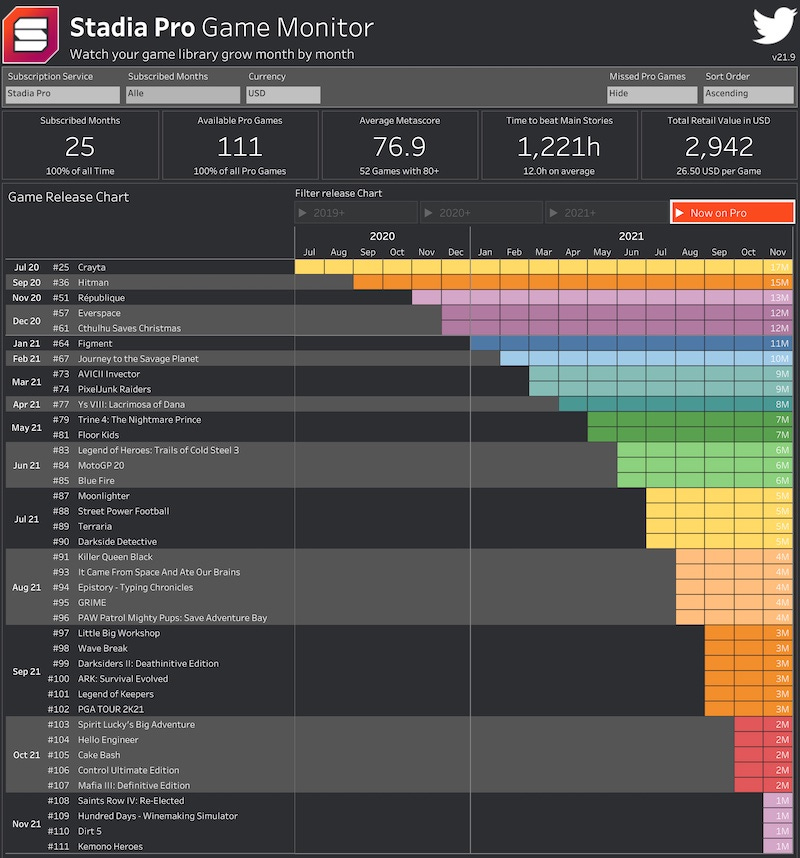Image resolution: width=800 pixels, height=858 pixels.
Task: Click the Darkside Detective game name
Action: [117, 542]
